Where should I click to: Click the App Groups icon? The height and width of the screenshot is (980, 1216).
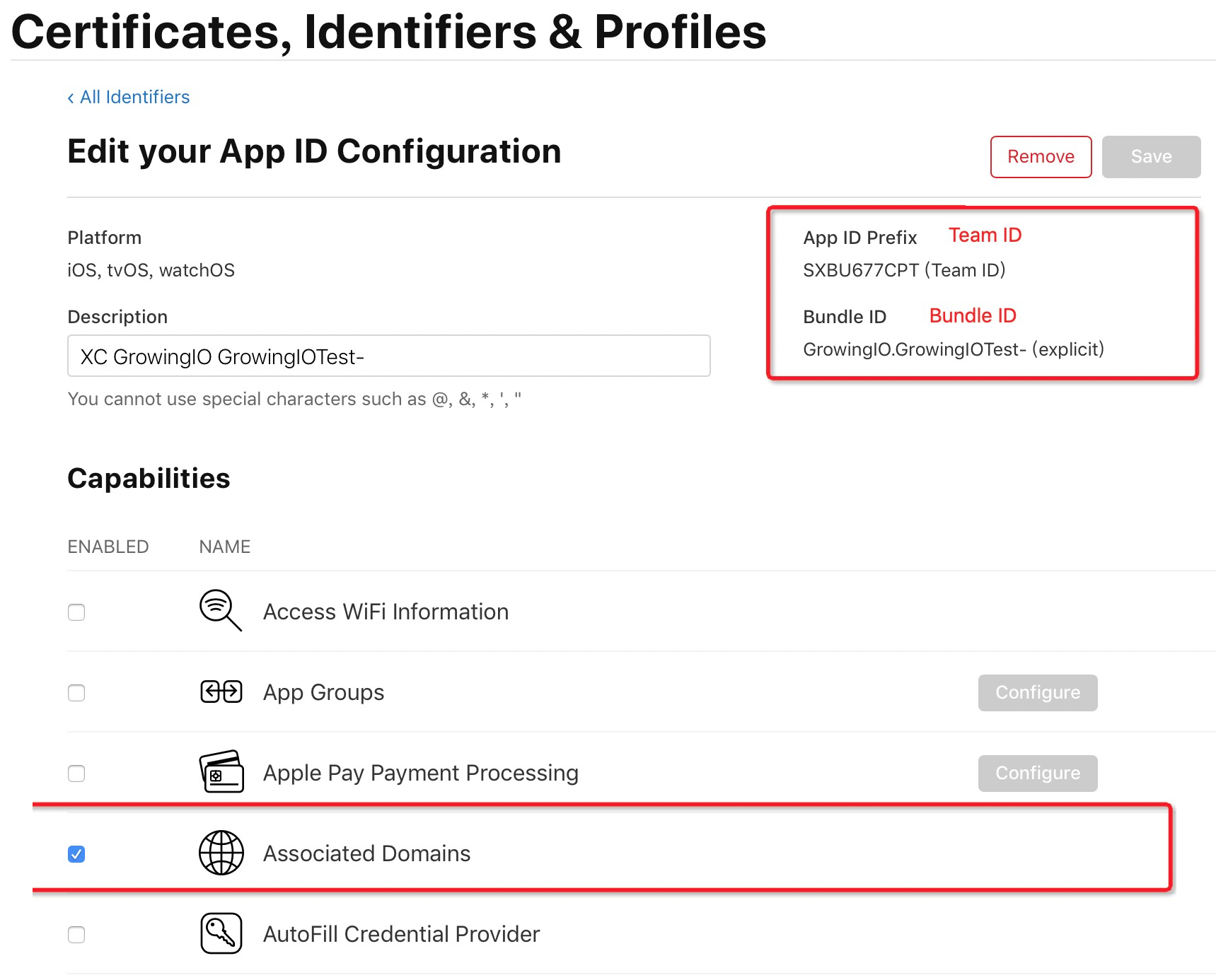click(221, 692)
